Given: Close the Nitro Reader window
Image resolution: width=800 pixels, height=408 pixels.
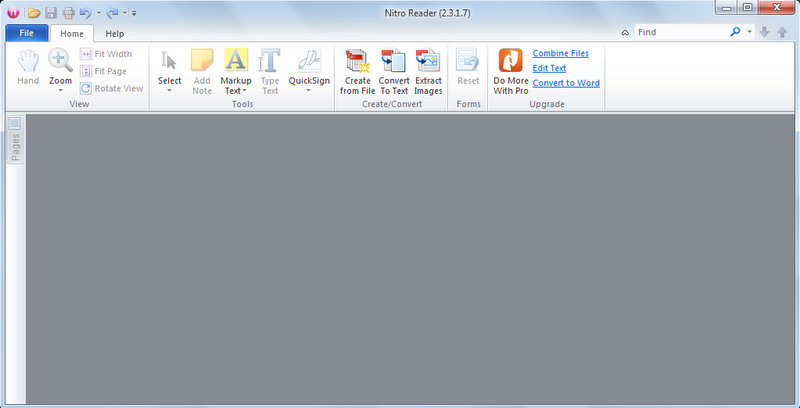Looking at the screenshot, I should coord(777,7).
